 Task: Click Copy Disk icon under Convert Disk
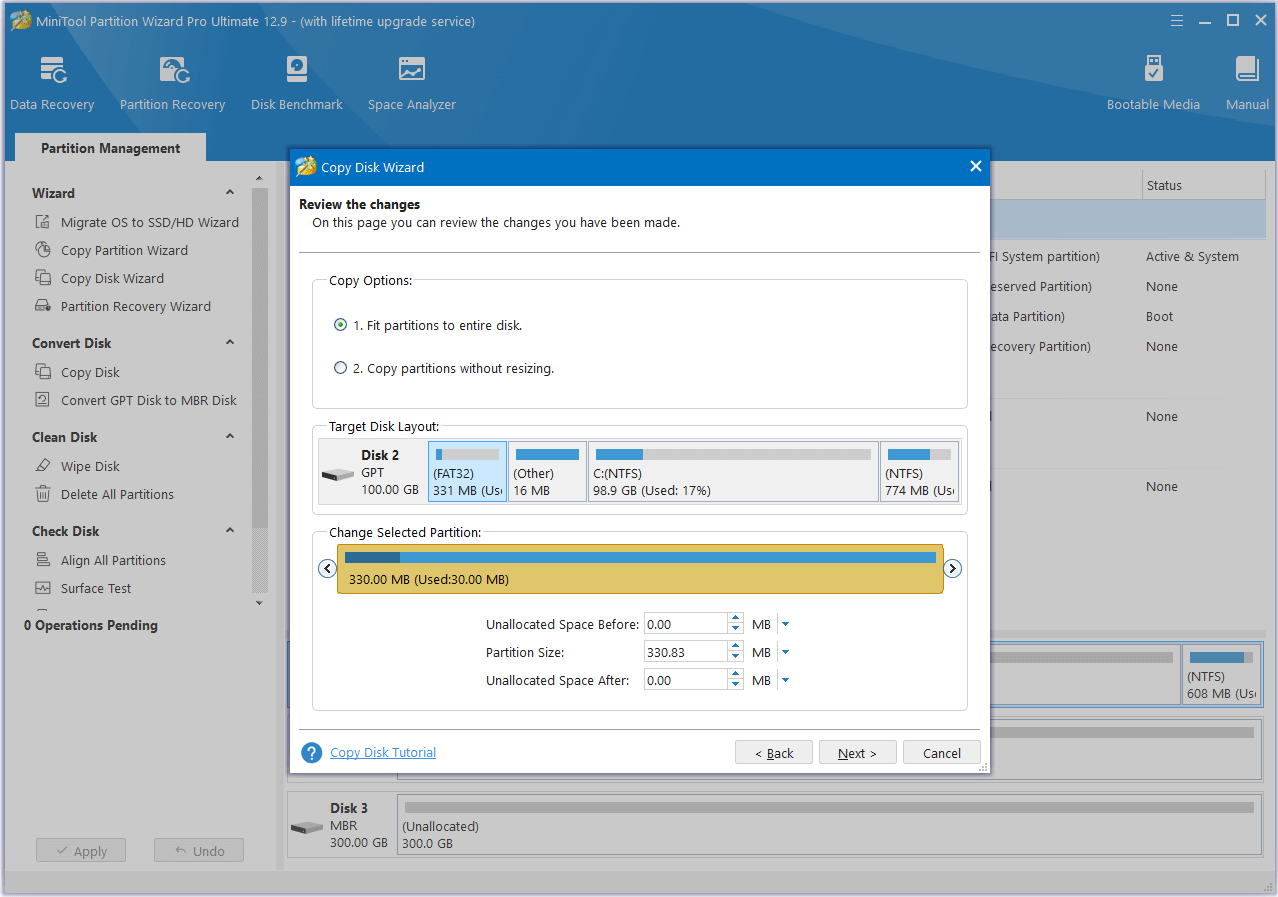pos(43,372)
